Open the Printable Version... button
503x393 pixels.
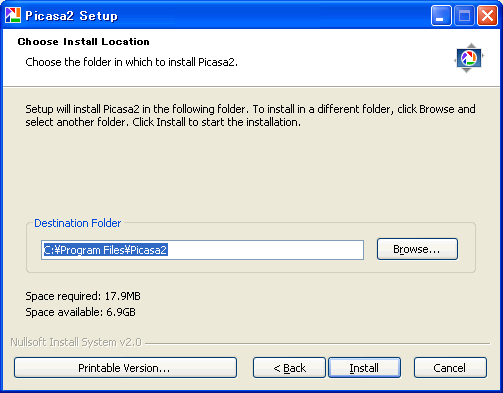125,368
